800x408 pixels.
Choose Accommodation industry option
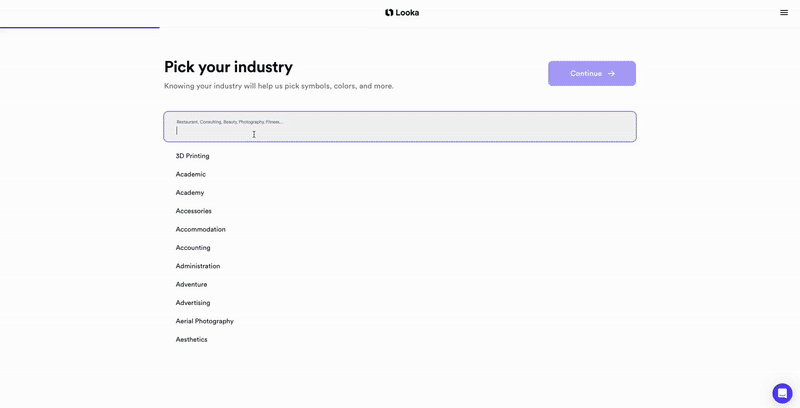pos(200,229)
